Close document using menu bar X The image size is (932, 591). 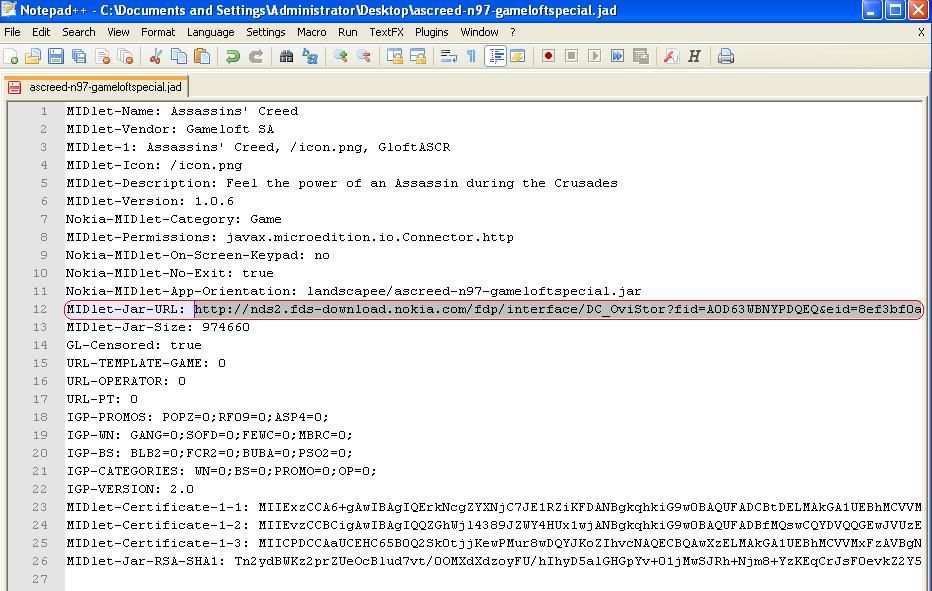coord(921,32)
